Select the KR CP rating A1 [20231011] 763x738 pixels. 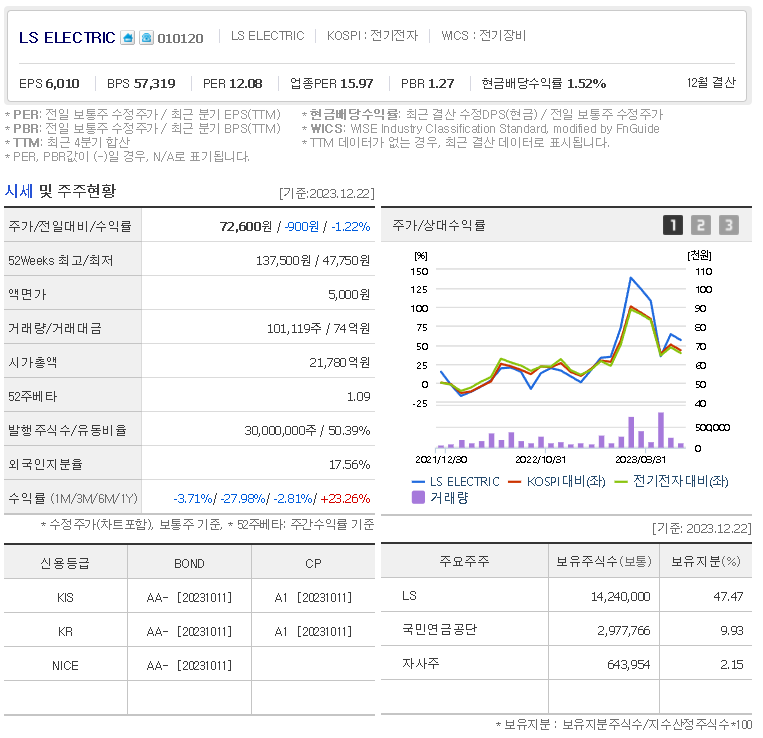pyautogui.click(x=313, y=631)
